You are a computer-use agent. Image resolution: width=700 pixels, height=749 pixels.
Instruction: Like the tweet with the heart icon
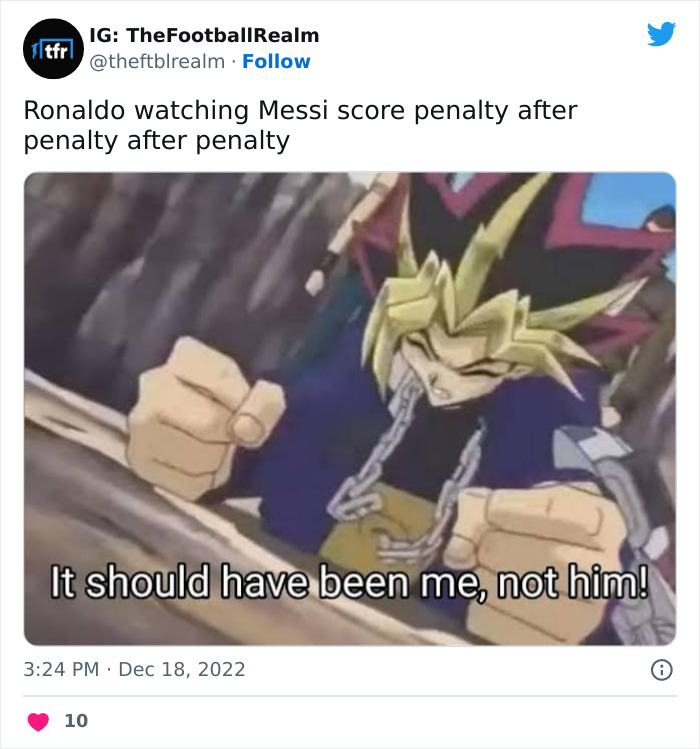[38, 721]
